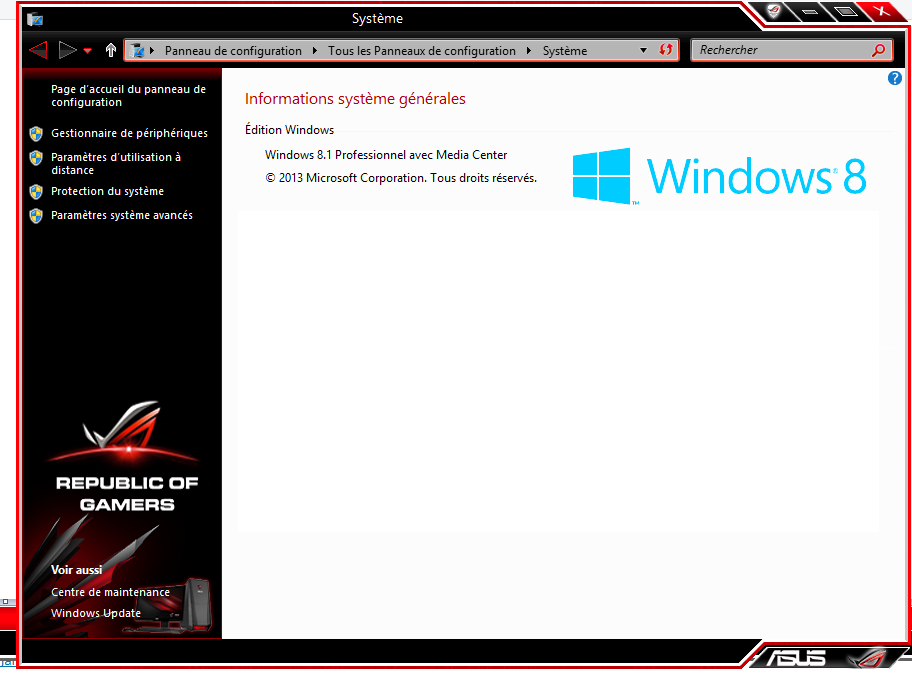Click the Windows 8 logo image

(x=719, y=176)
